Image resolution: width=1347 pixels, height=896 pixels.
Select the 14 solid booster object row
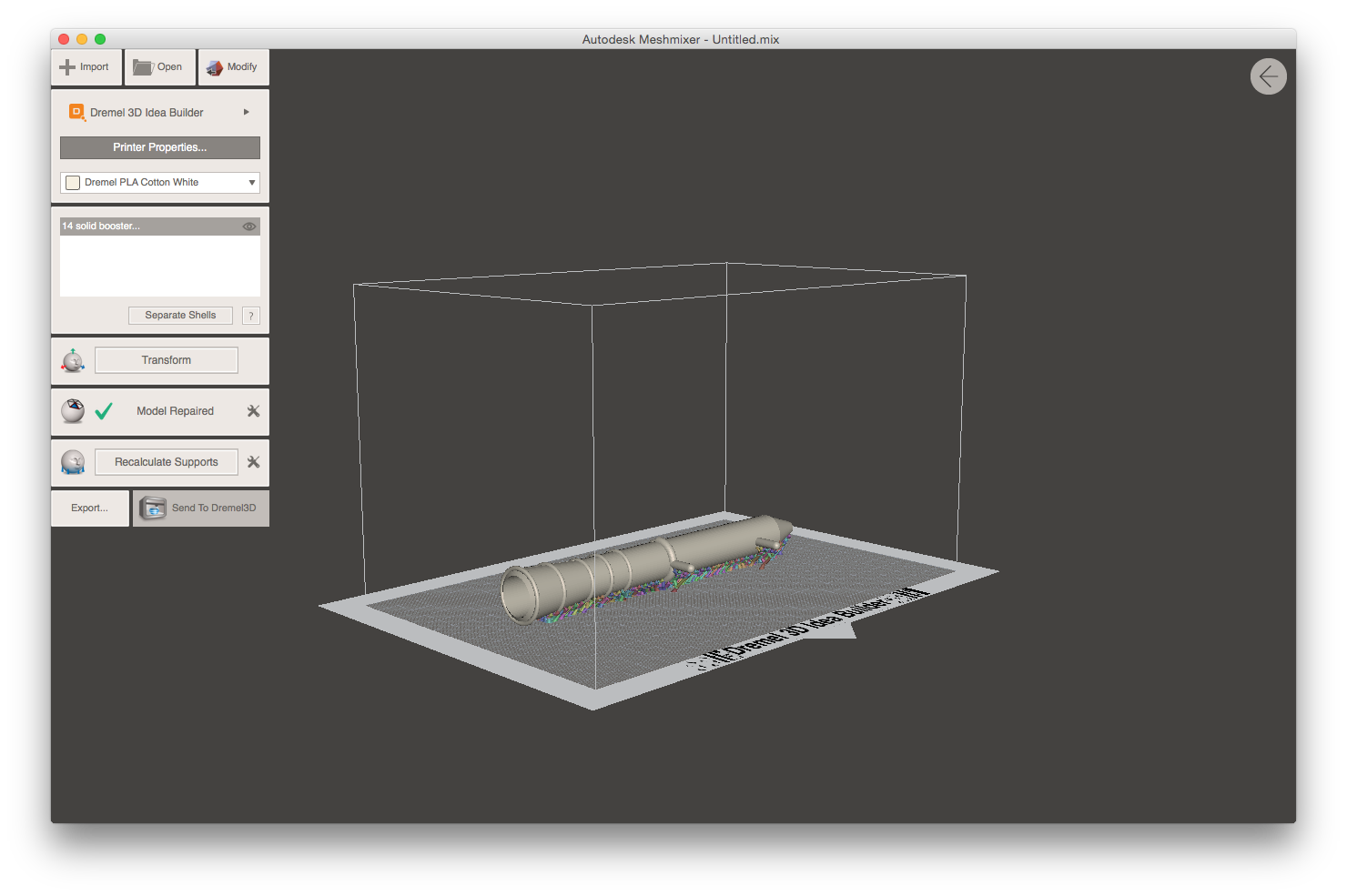[160, 227]
